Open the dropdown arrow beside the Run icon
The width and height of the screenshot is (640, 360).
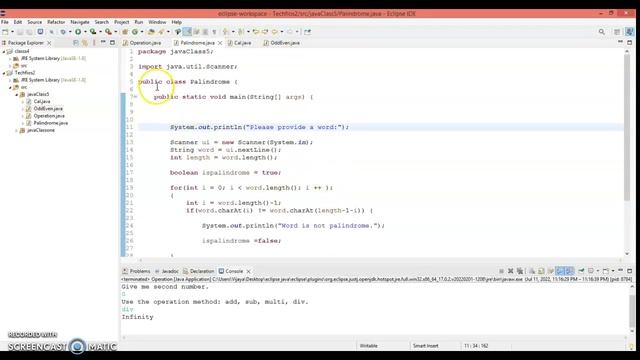click(x=85, y=32)
